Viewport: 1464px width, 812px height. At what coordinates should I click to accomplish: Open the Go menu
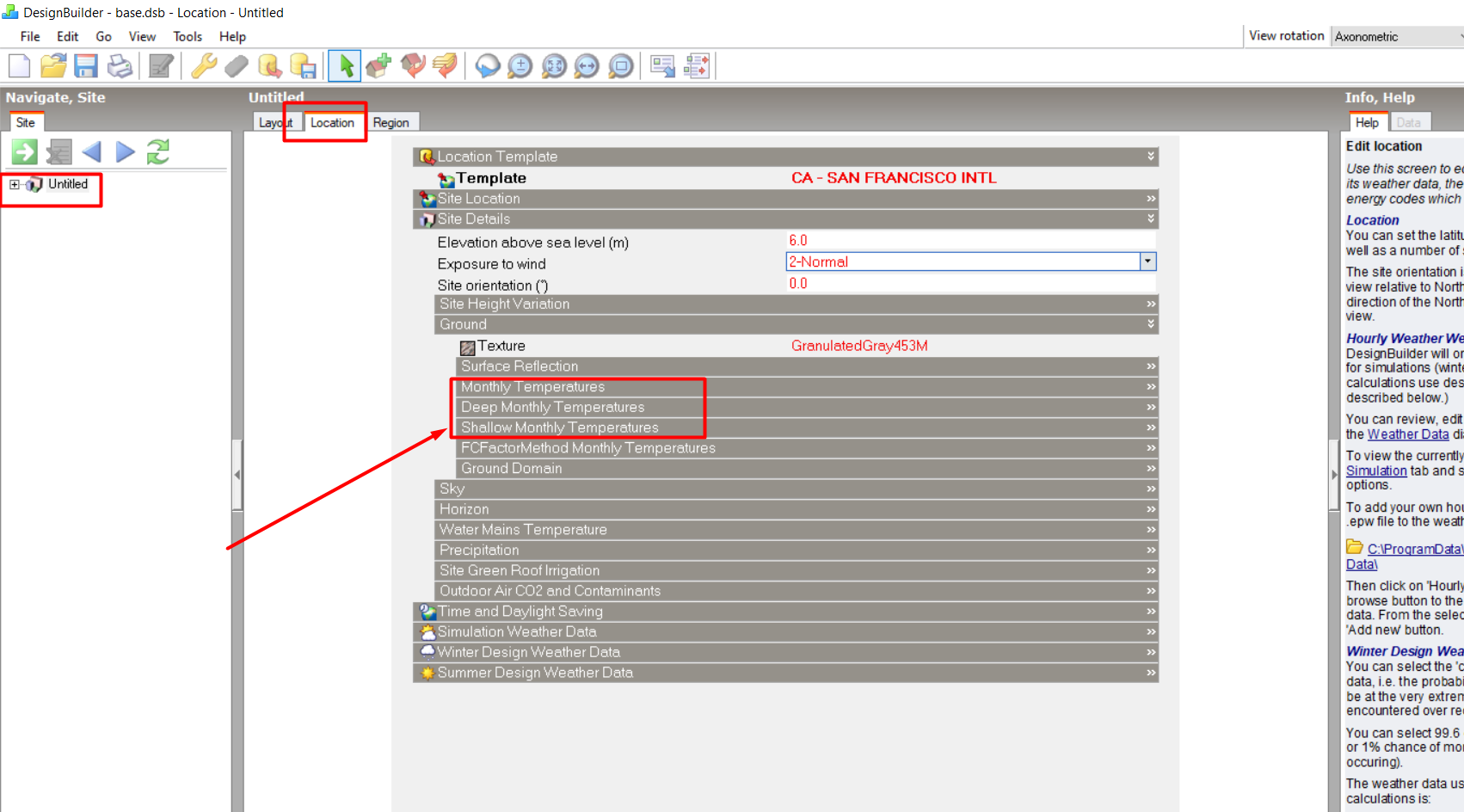(103, 37)
